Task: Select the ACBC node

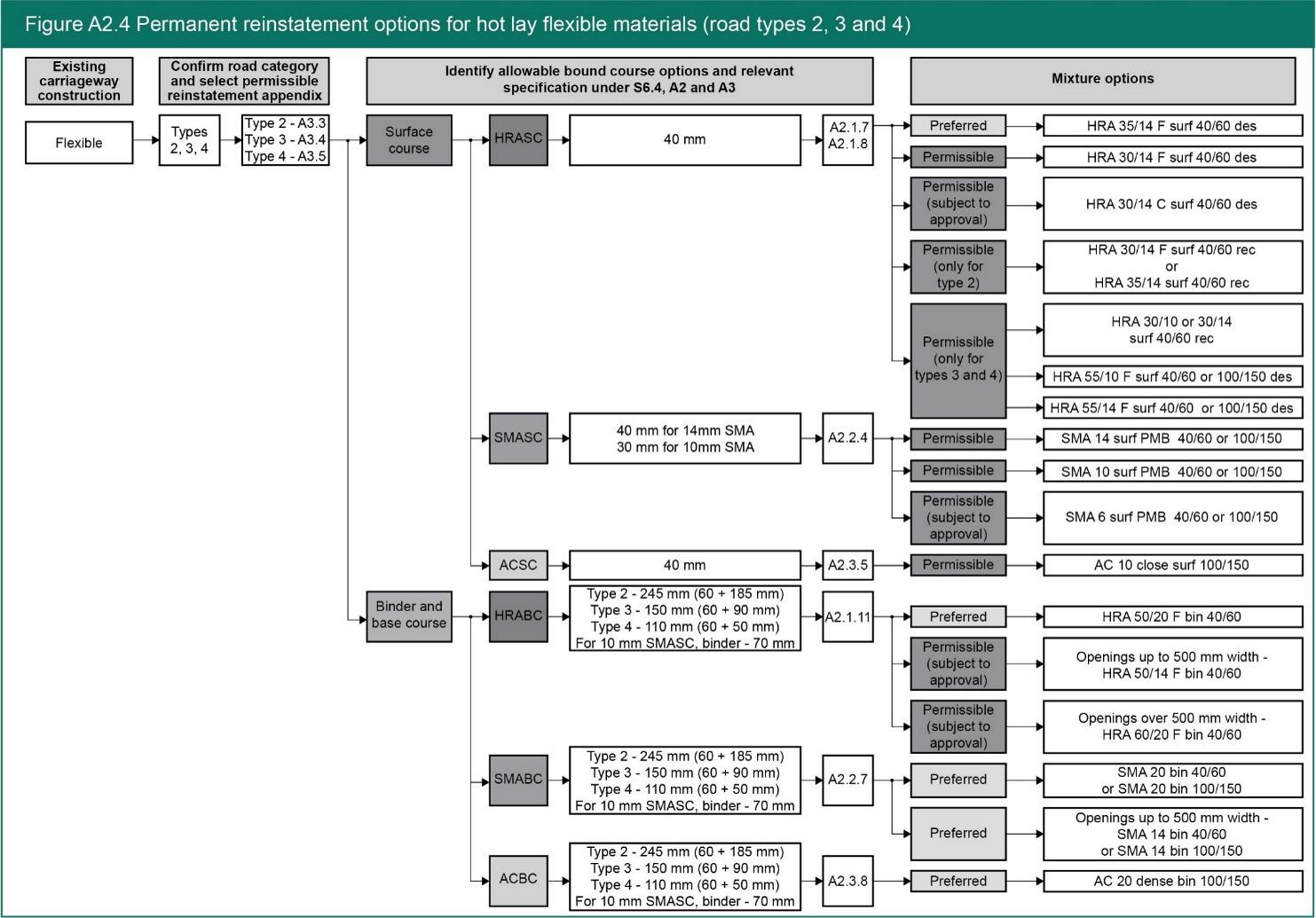Action: coord(518,880)
